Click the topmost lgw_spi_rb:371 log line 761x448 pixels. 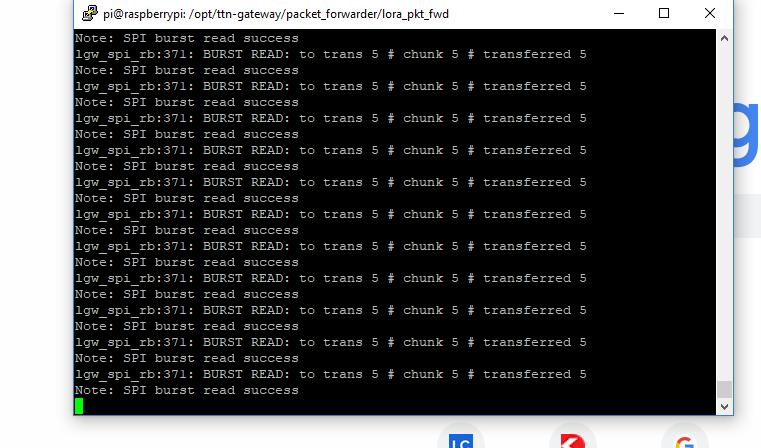tap(330, 54)
